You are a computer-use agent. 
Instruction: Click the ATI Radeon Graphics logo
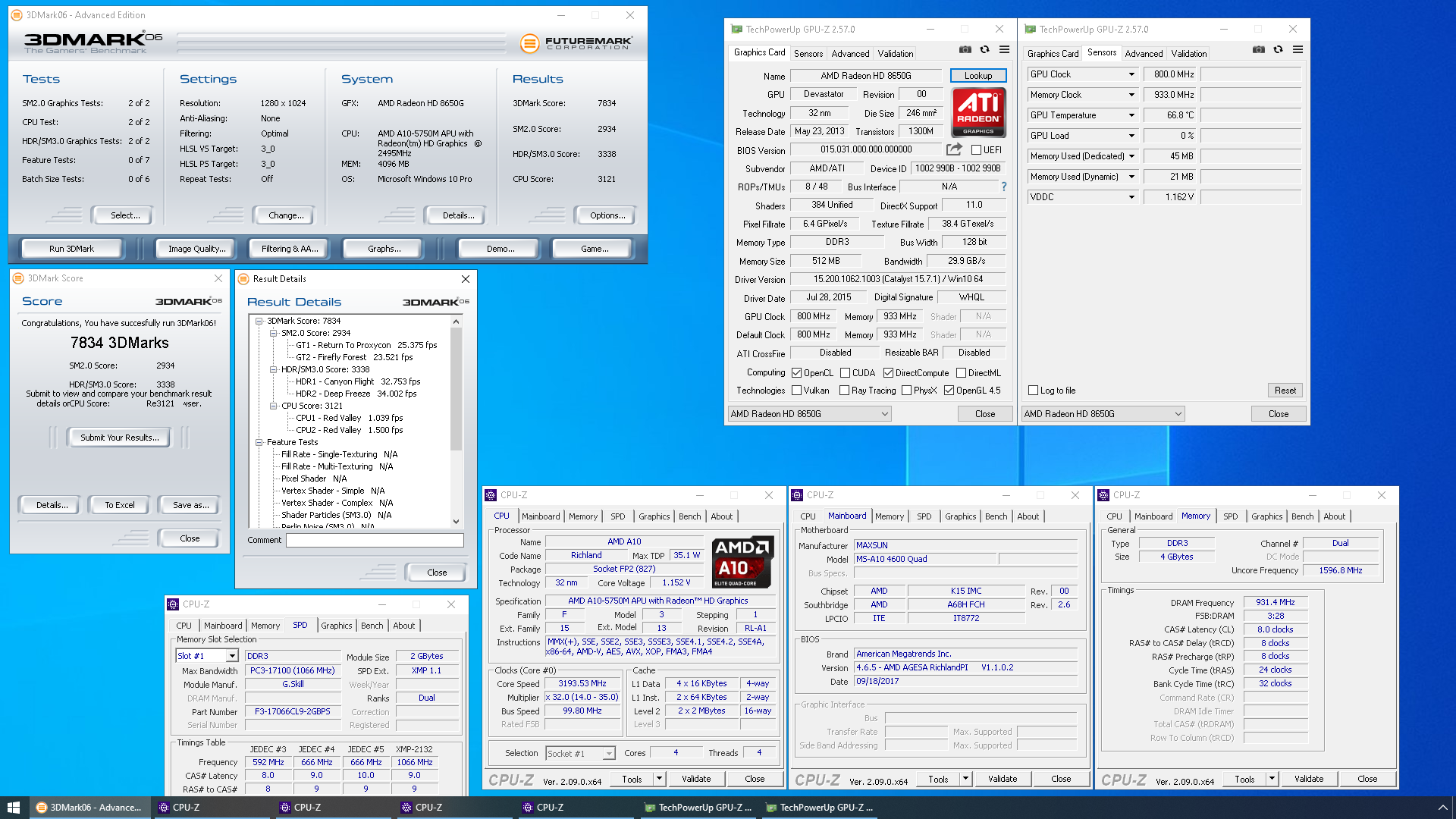pos(978,112)
